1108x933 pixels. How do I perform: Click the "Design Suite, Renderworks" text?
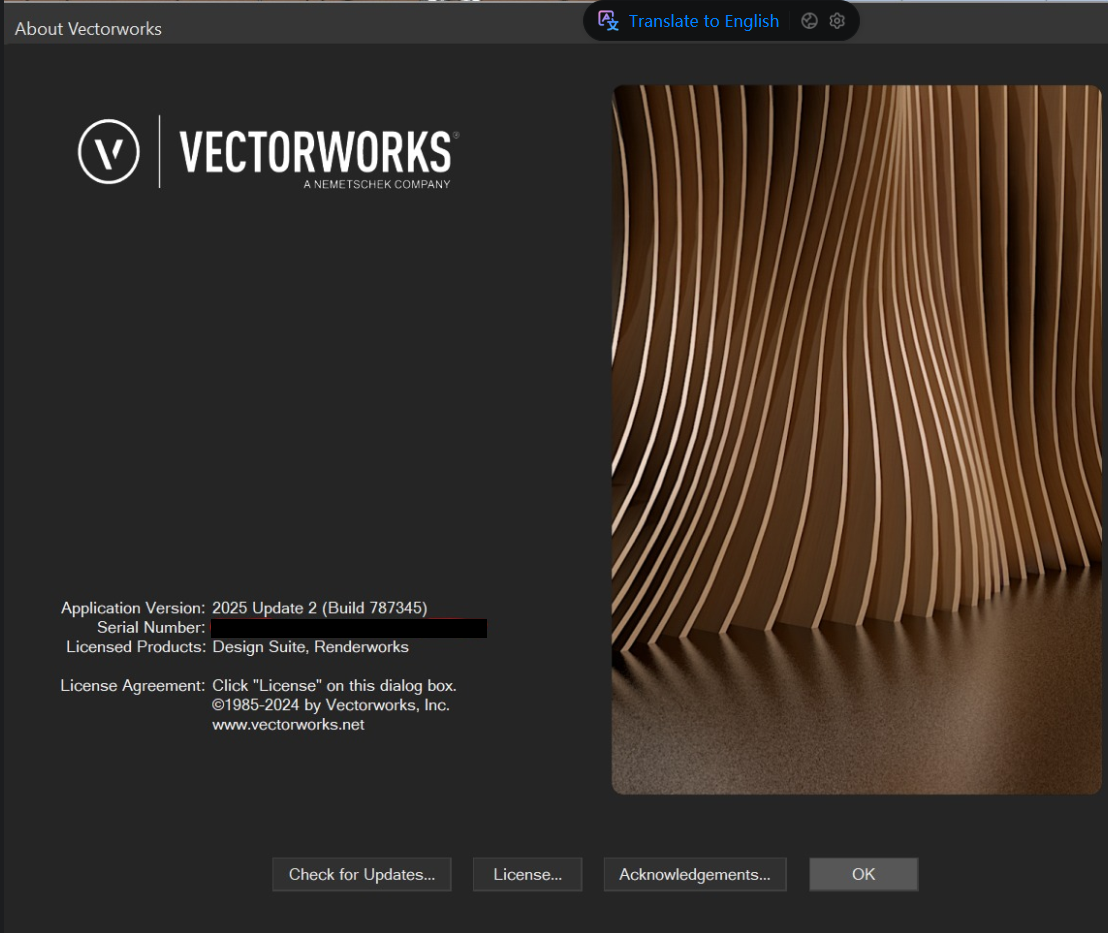pyautogui.click(x=310, y=647)
